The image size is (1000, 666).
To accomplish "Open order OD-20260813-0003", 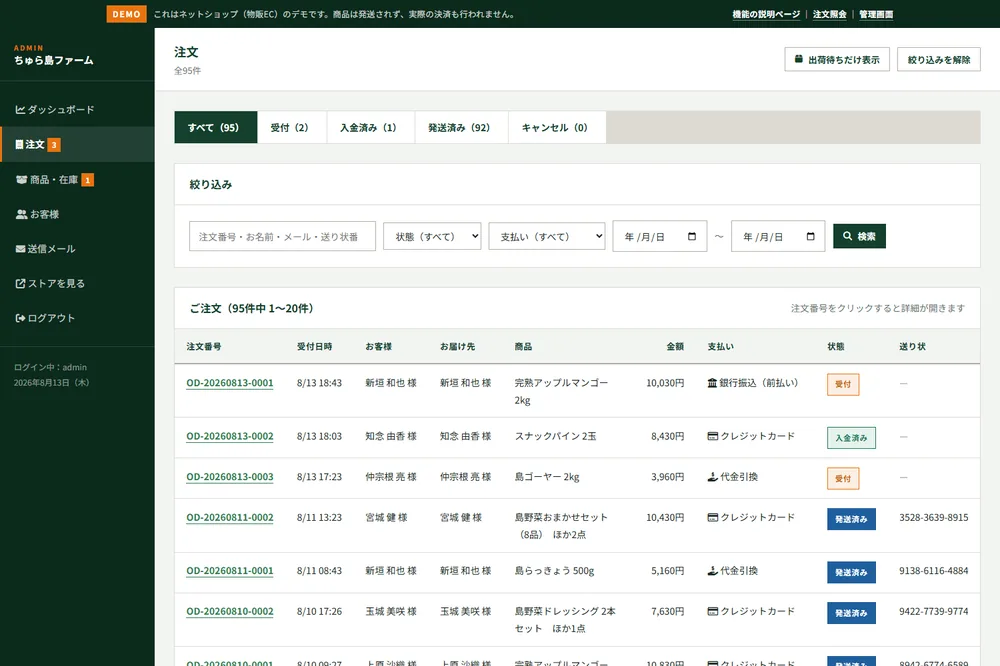I will point(230,477).
